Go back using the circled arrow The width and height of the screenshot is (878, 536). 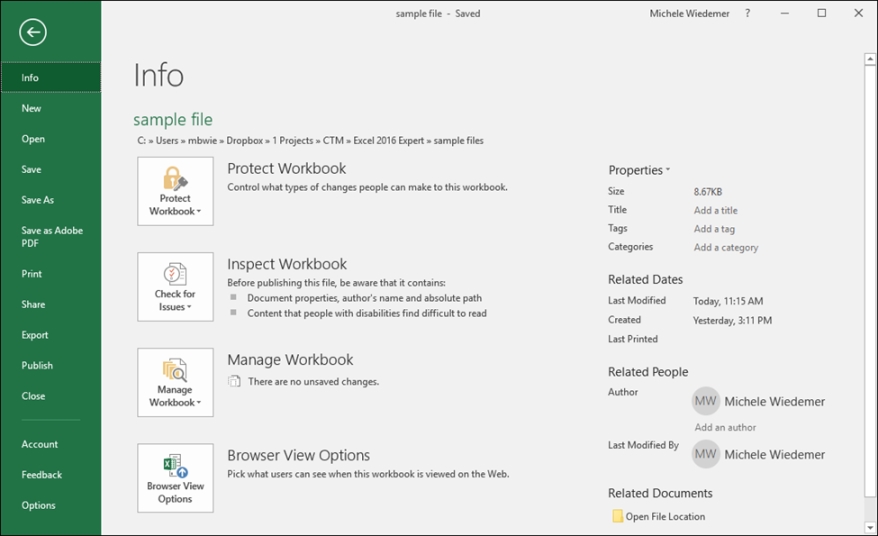[32, 32]
